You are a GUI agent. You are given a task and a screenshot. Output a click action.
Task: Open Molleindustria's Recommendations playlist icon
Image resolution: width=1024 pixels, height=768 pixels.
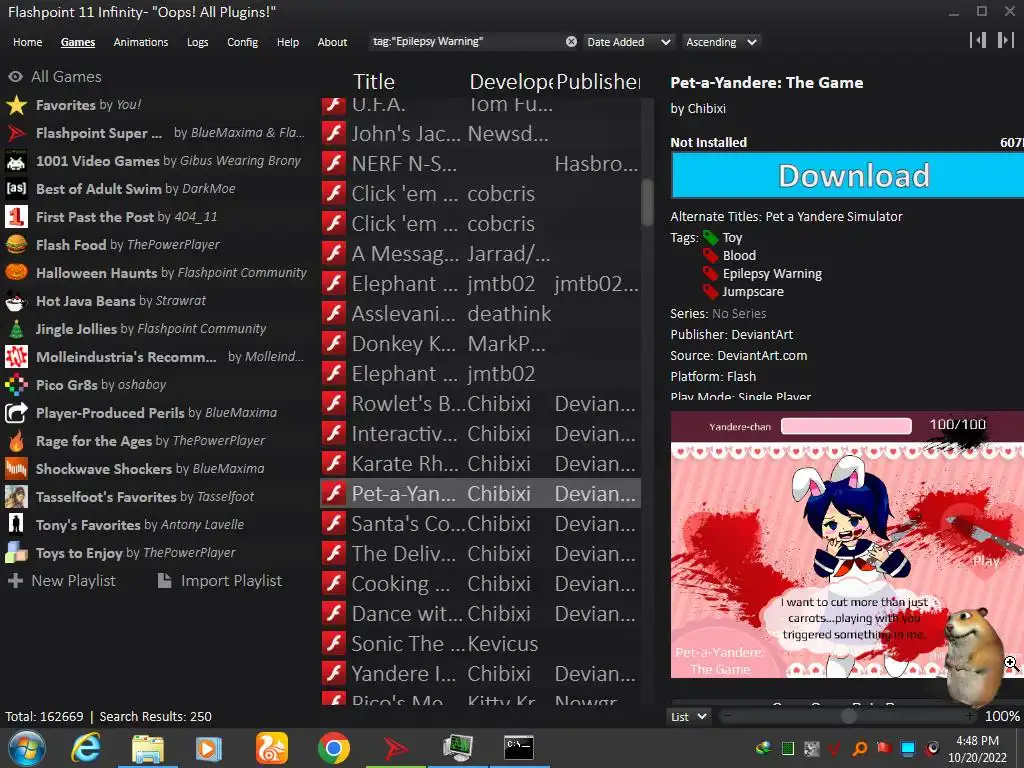16,357
